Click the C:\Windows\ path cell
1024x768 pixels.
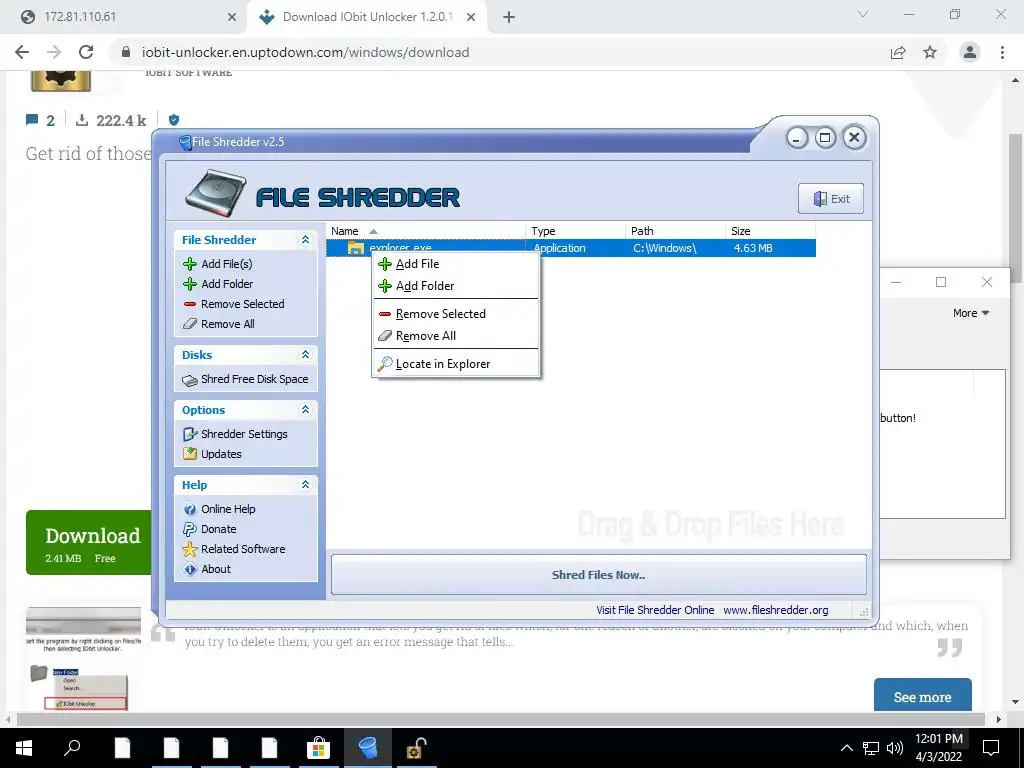click(665, 248)
